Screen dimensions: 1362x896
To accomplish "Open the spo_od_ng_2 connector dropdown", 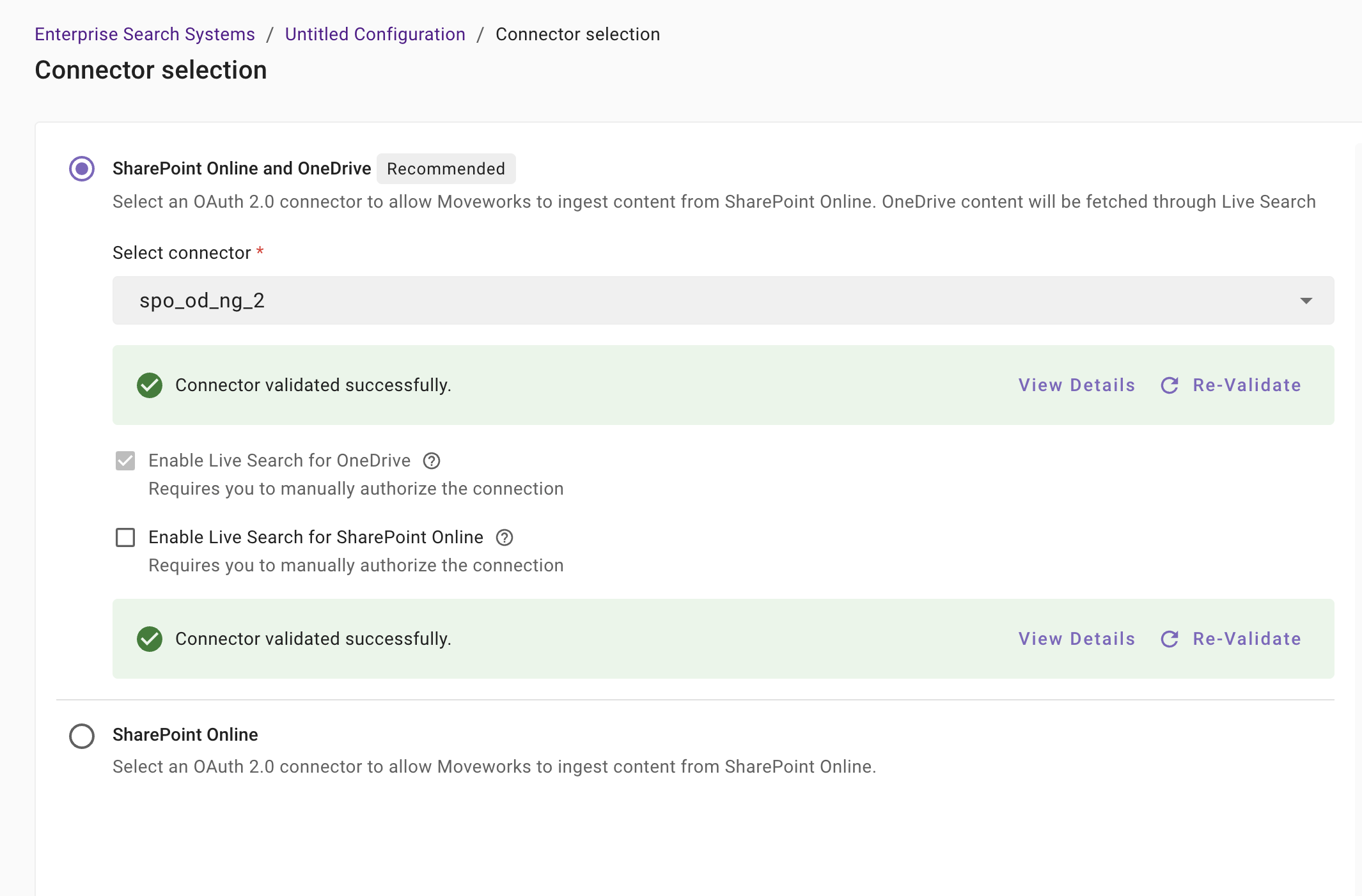I will (723, 300).
